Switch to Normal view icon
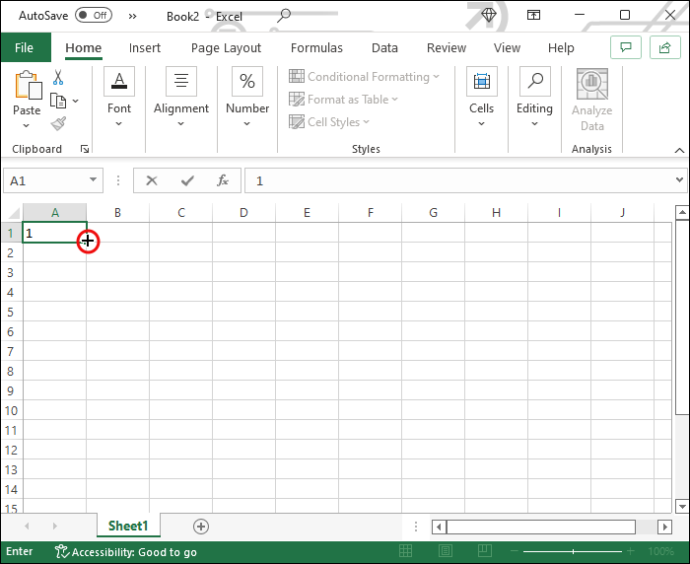This screenshot has height=564, width=690. coord(405,551)
